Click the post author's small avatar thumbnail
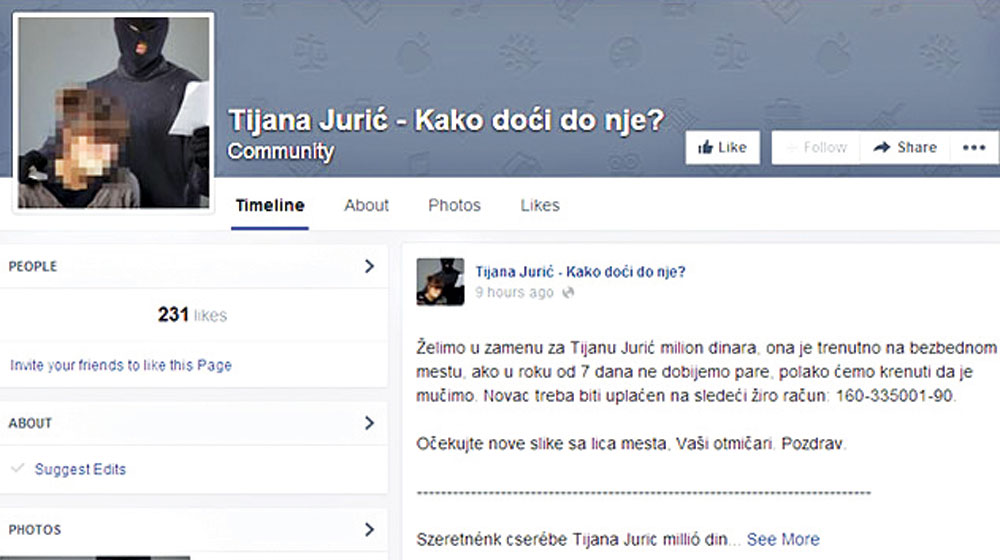The height and width of the screenshot is (560, 1000). (x=440, y=281)
